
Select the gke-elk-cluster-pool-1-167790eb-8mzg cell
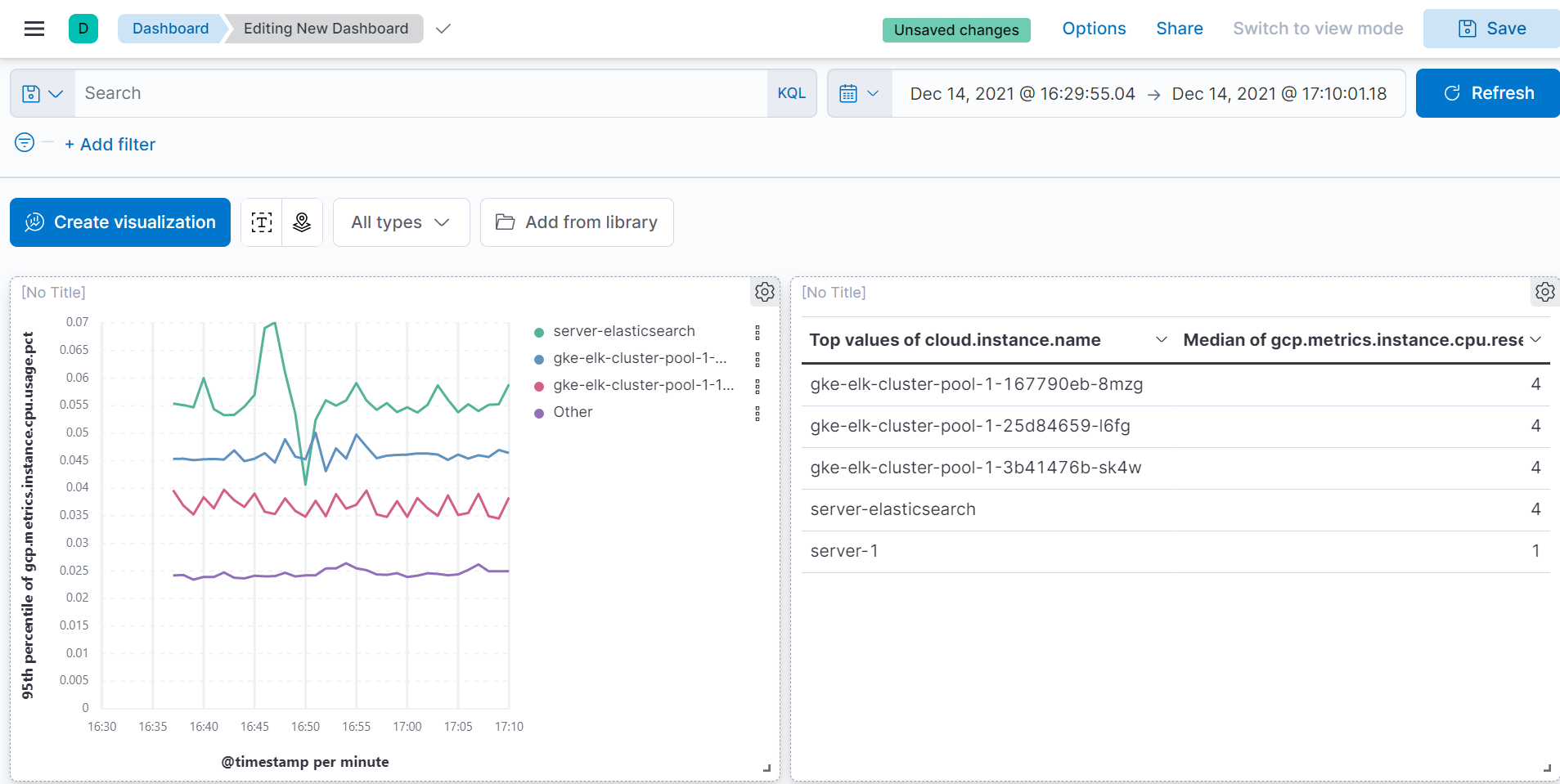tap(989, 385)
